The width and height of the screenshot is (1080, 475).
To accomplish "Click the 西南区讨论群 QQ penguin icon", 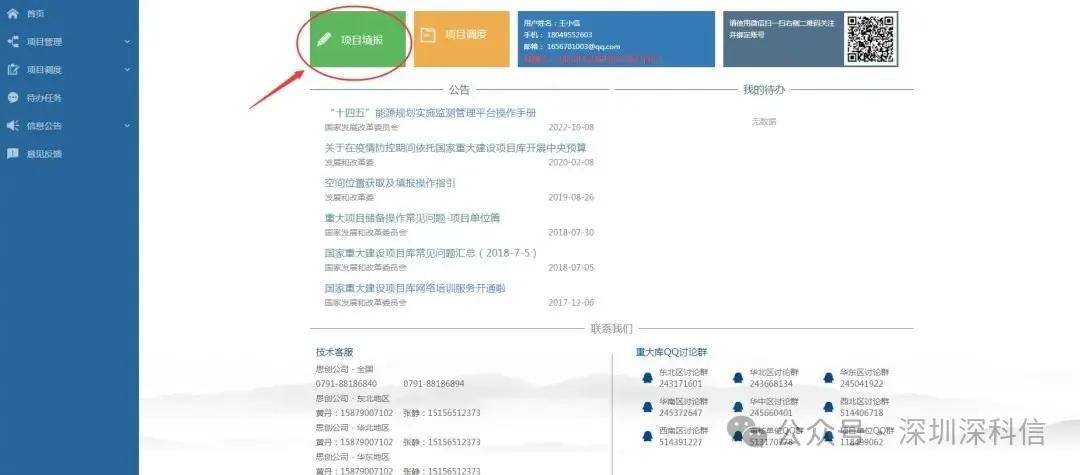I will click(x=647, y=436).
